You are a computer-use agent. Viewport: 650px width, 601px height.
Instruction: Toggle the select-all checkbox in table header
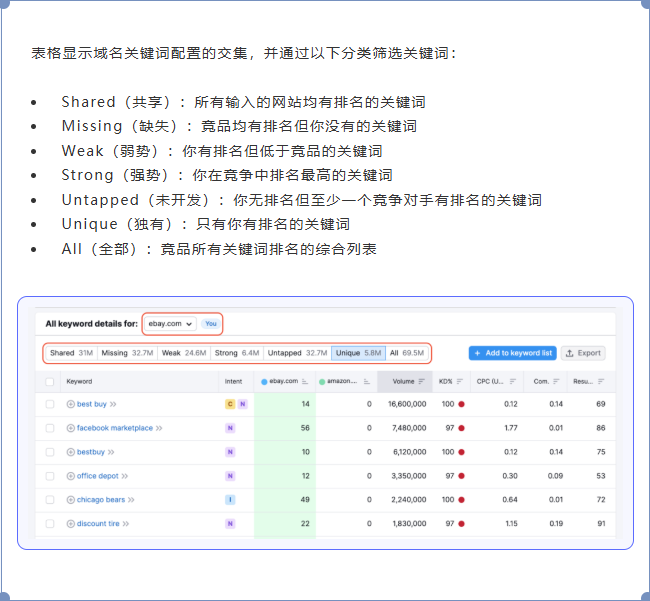pos(50,381)
